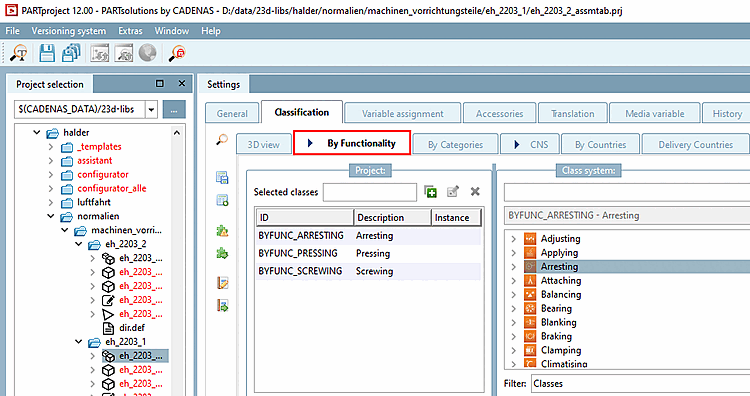Click the add class green plus icon
Screen dimensions: 750x396
430,192
